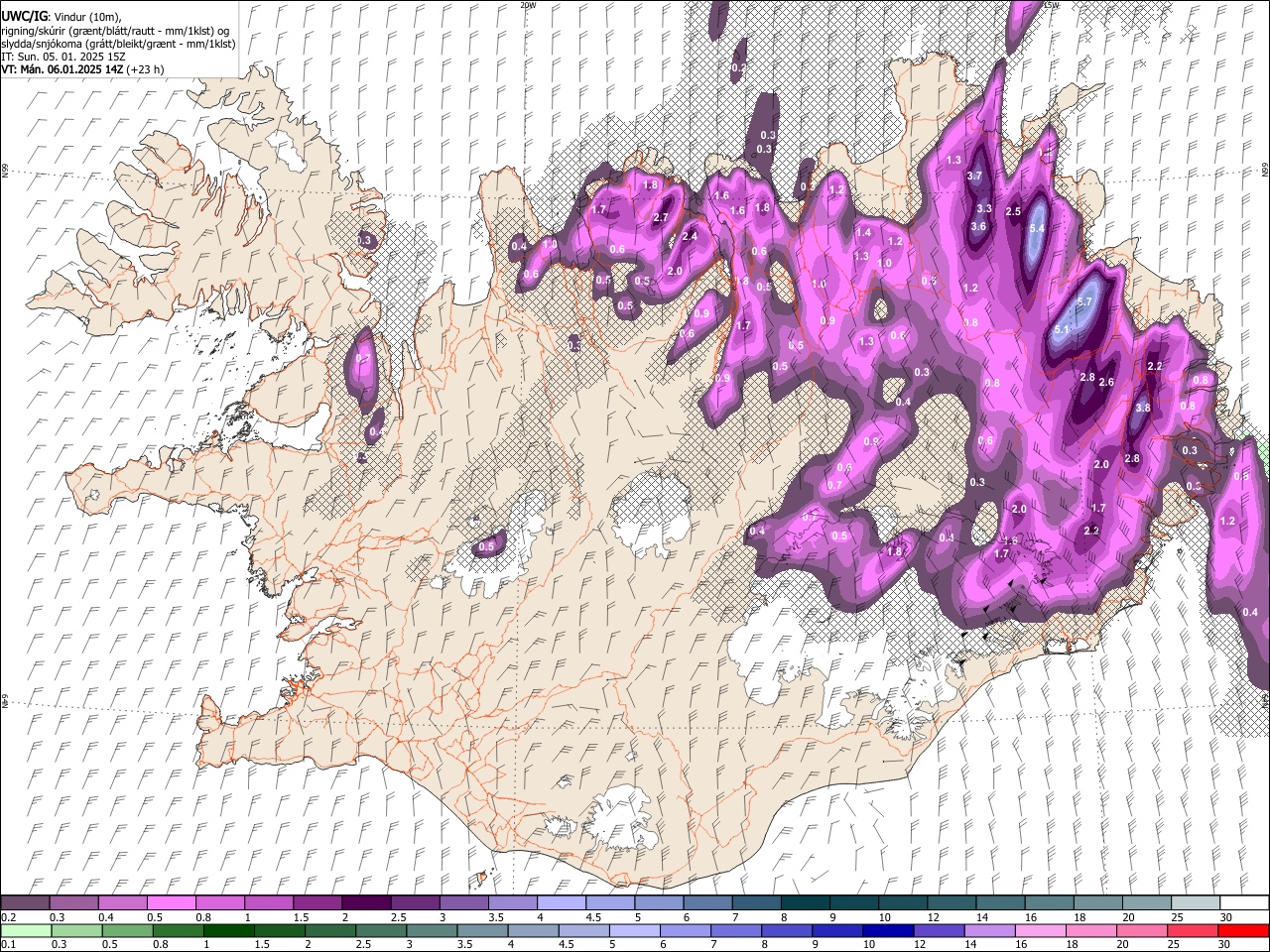Click the 5.4 precipitation value on the map
Image resolution: width=1270 pixels, height=952 pixels.
(1038, 228)
